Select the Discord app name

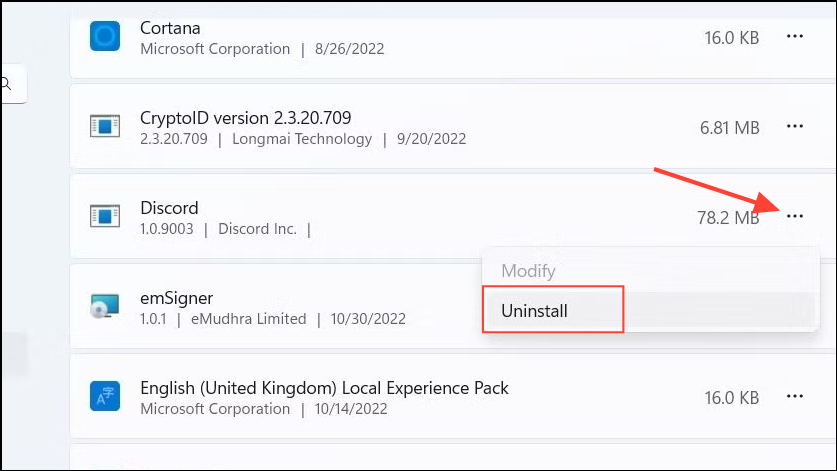pyautogui.click(x=169, y=208)
